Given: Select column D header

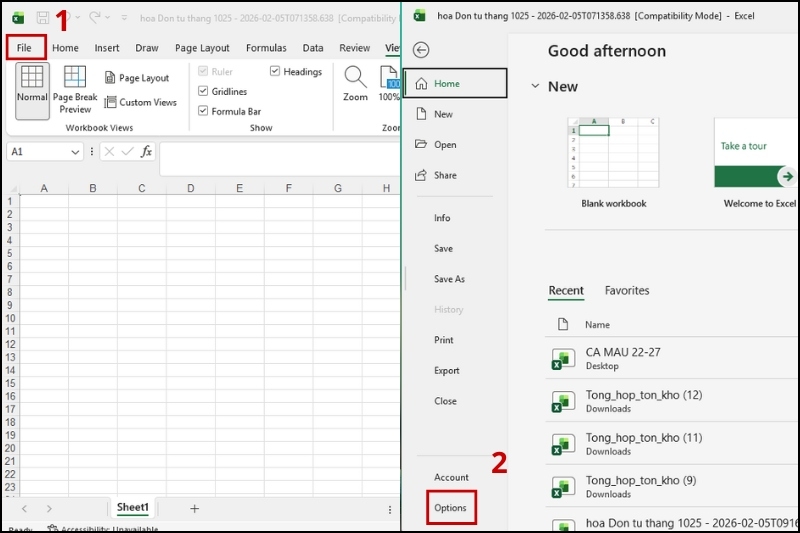Looking at the screenshot, I should coord(190,188).
